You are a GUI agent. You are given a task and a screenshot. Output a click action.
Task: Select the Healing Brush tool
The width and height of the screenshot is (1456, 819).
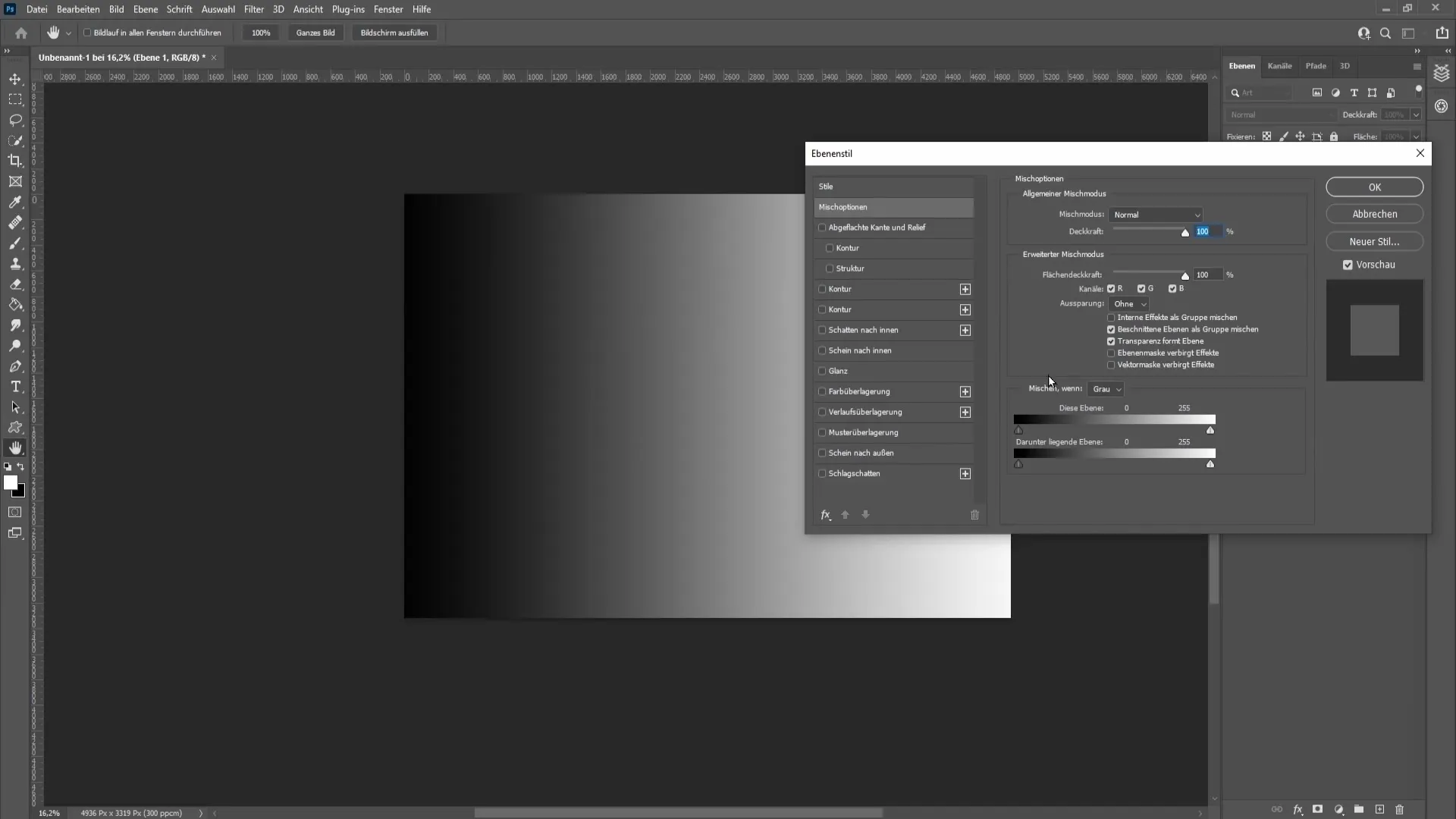point(15,222)
